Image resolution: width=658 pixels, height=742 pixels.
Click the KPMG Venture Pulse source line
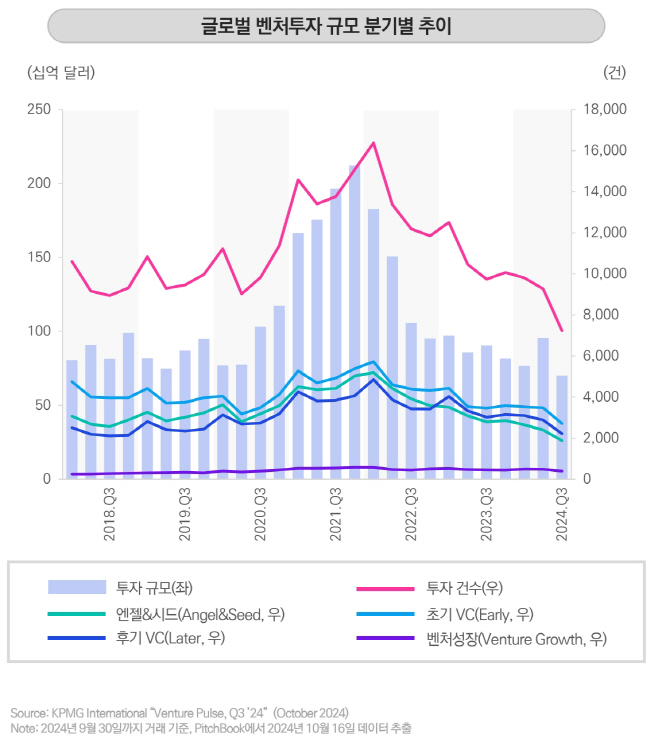180,712
